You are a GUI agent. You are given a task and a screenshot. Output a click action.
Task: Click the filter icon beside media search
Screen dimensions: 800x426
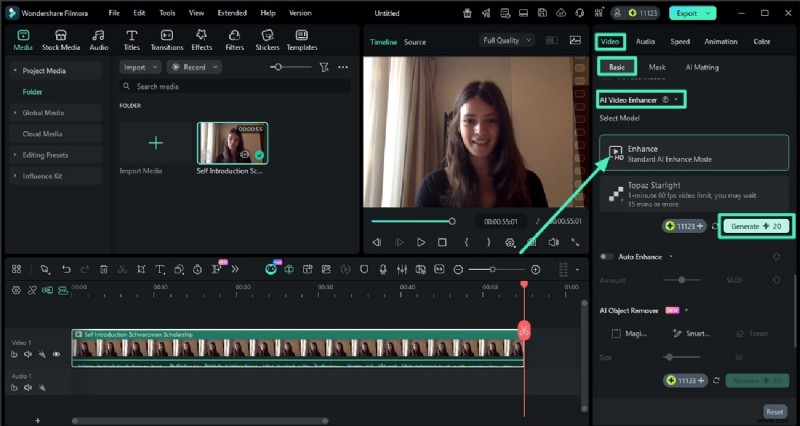click(323, 67)
